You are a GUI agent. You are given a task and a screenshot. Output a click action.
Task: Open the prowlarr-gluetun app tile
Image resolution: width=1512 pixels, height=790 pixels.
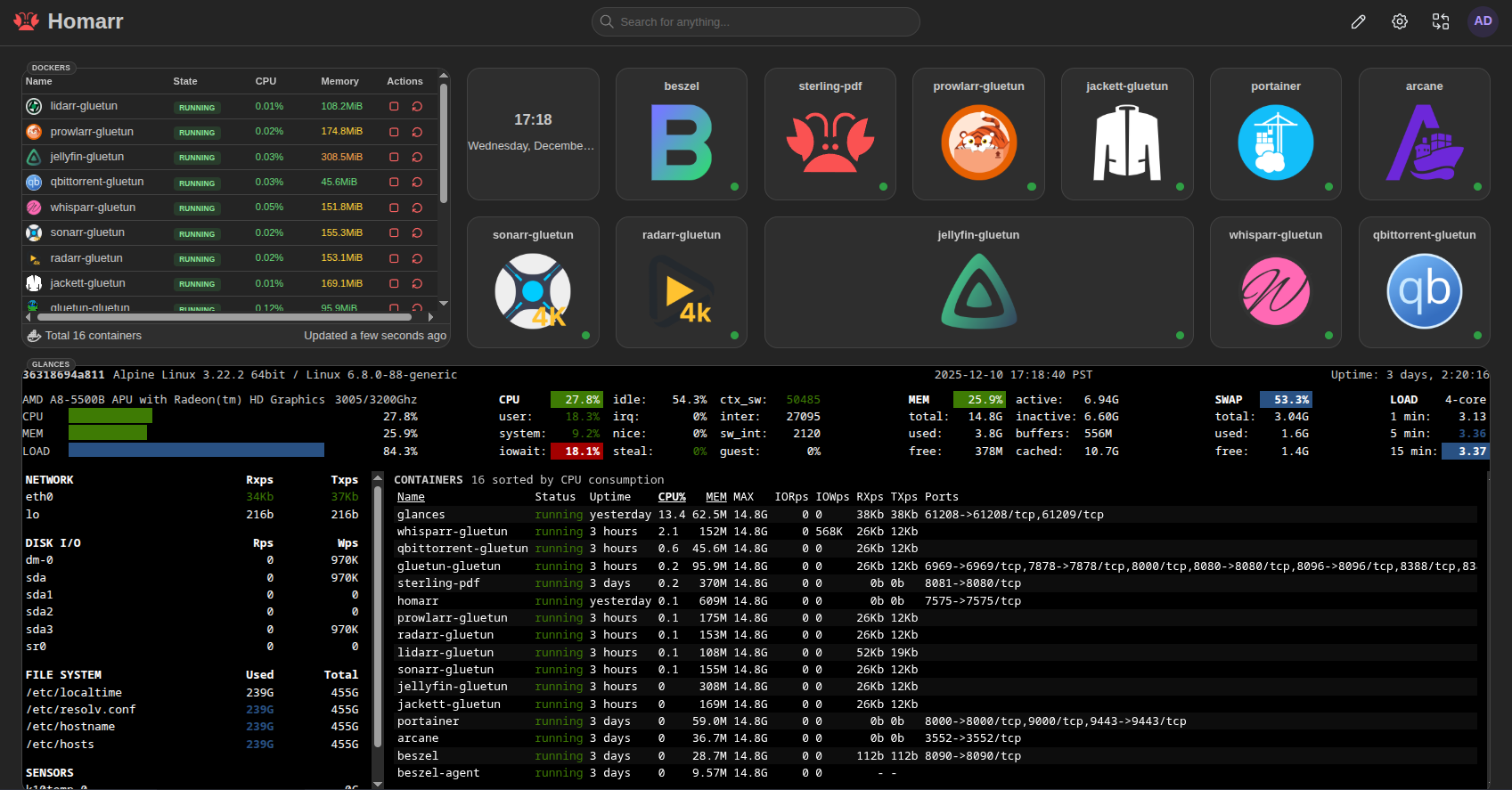coord(978,134)
